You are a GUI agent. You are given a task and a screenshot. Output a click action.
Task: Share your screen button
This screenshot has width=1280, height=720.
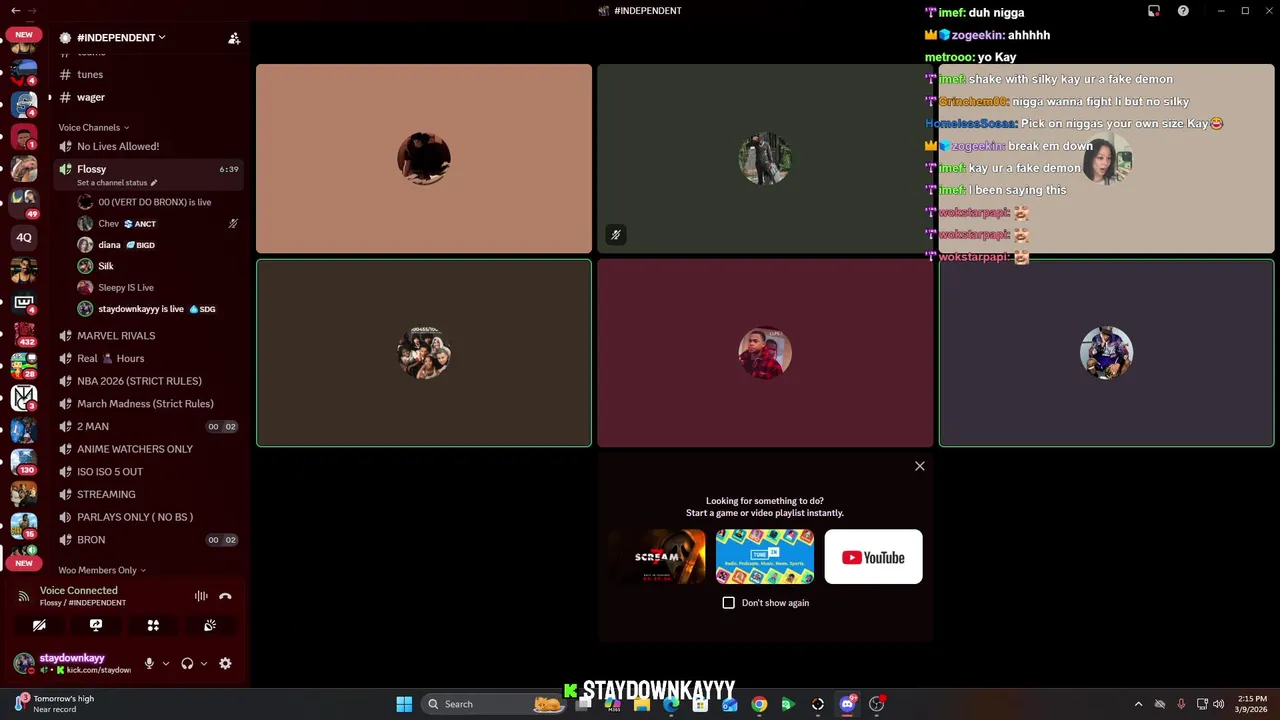(96, 625)
